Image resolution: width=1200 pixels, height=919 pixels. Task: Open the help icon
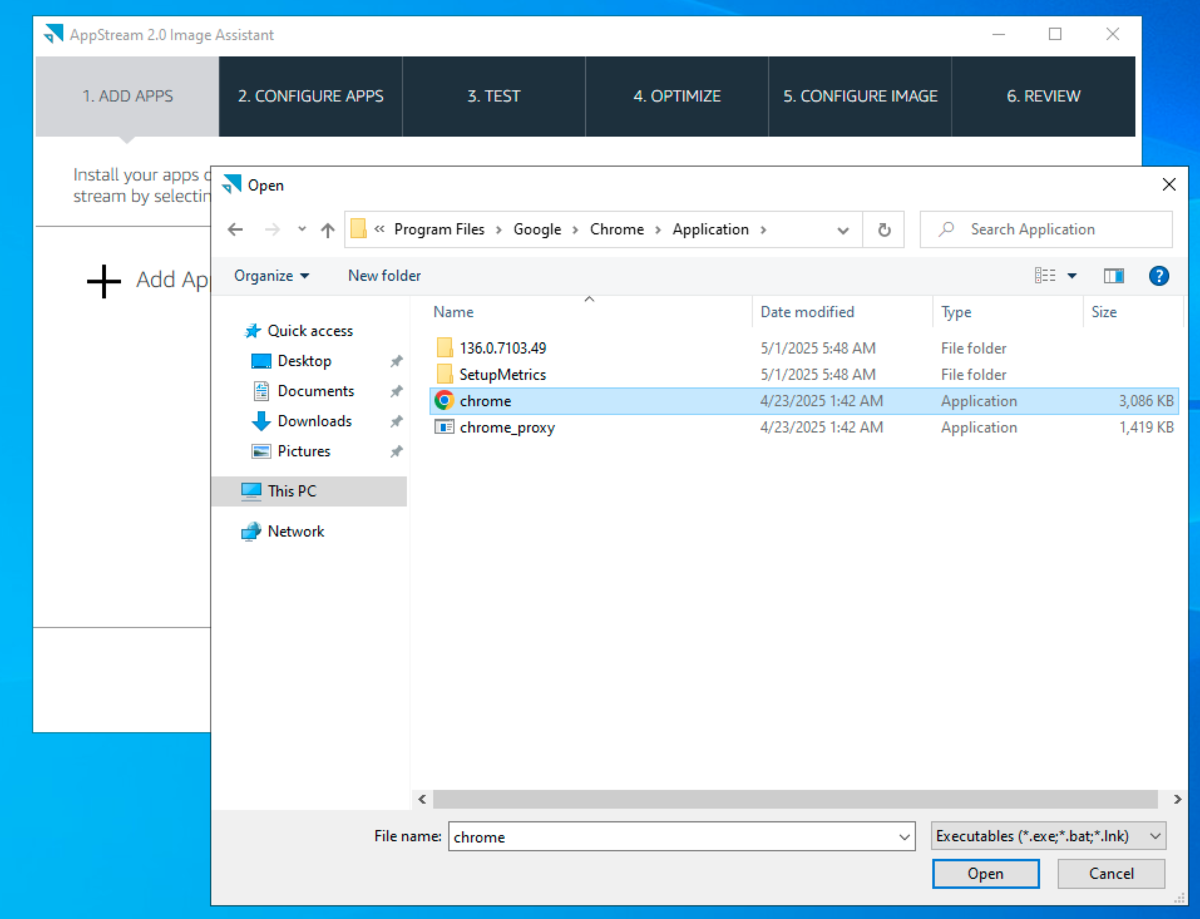(1159, 276)
